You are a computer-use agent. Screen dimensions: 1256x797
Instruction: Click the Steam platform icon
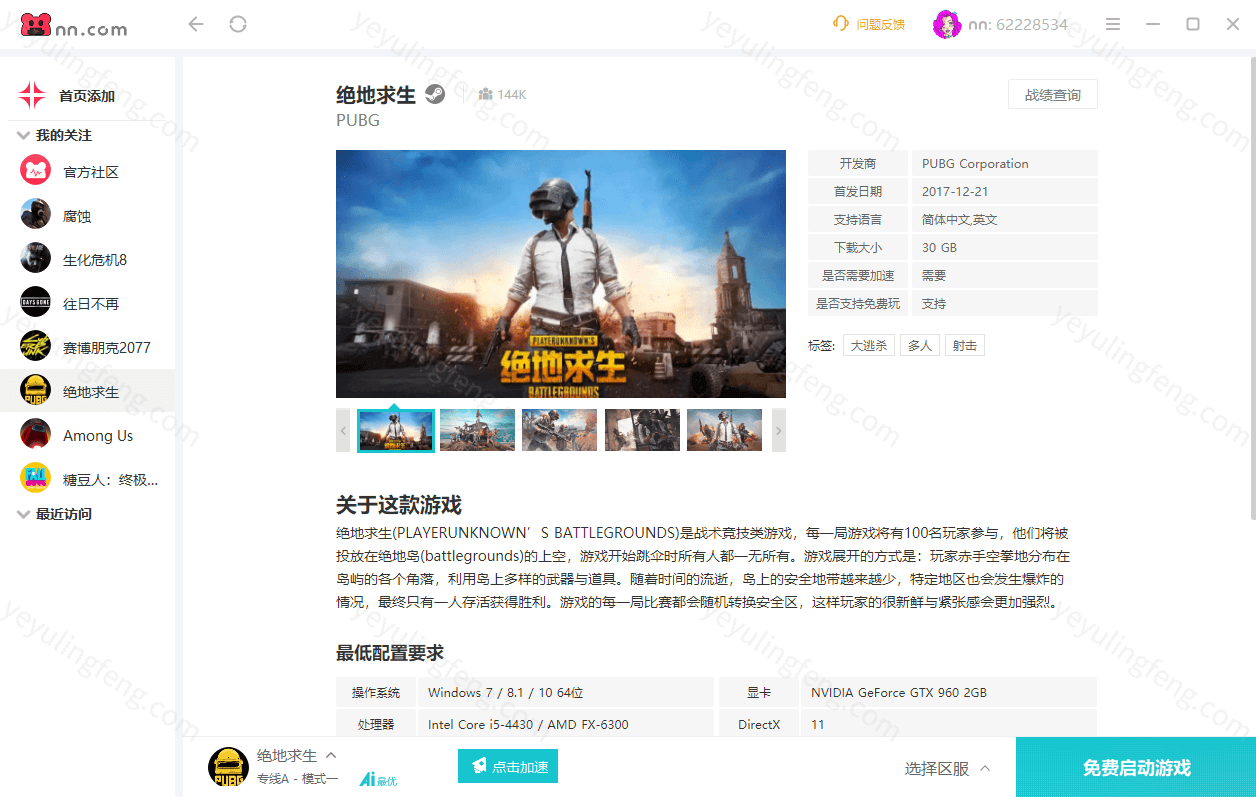pos(435,94)
